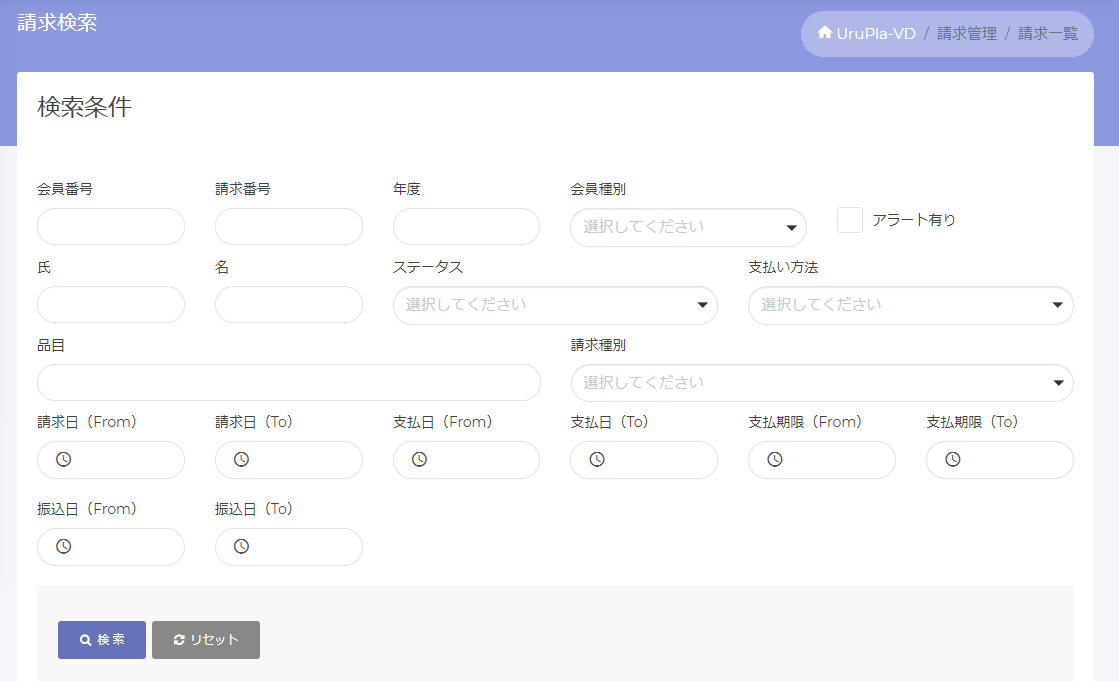Screen dimensions: 1119x681
Task: Click clock icon in 振込日 (To) field
Action: pos(241,547)
